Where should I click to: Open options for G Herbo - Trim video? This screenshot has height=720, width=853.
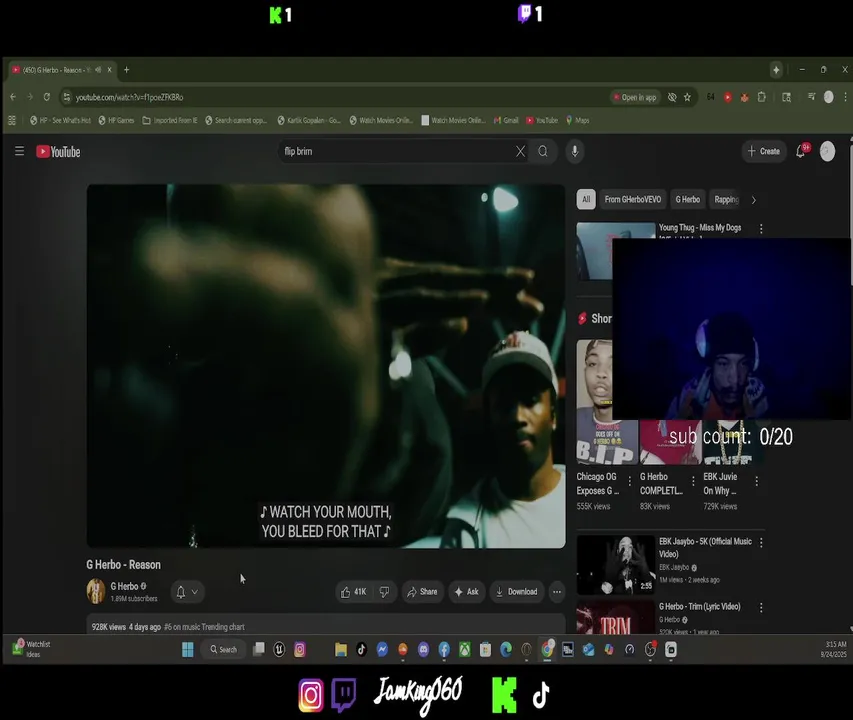click(761, 607)
